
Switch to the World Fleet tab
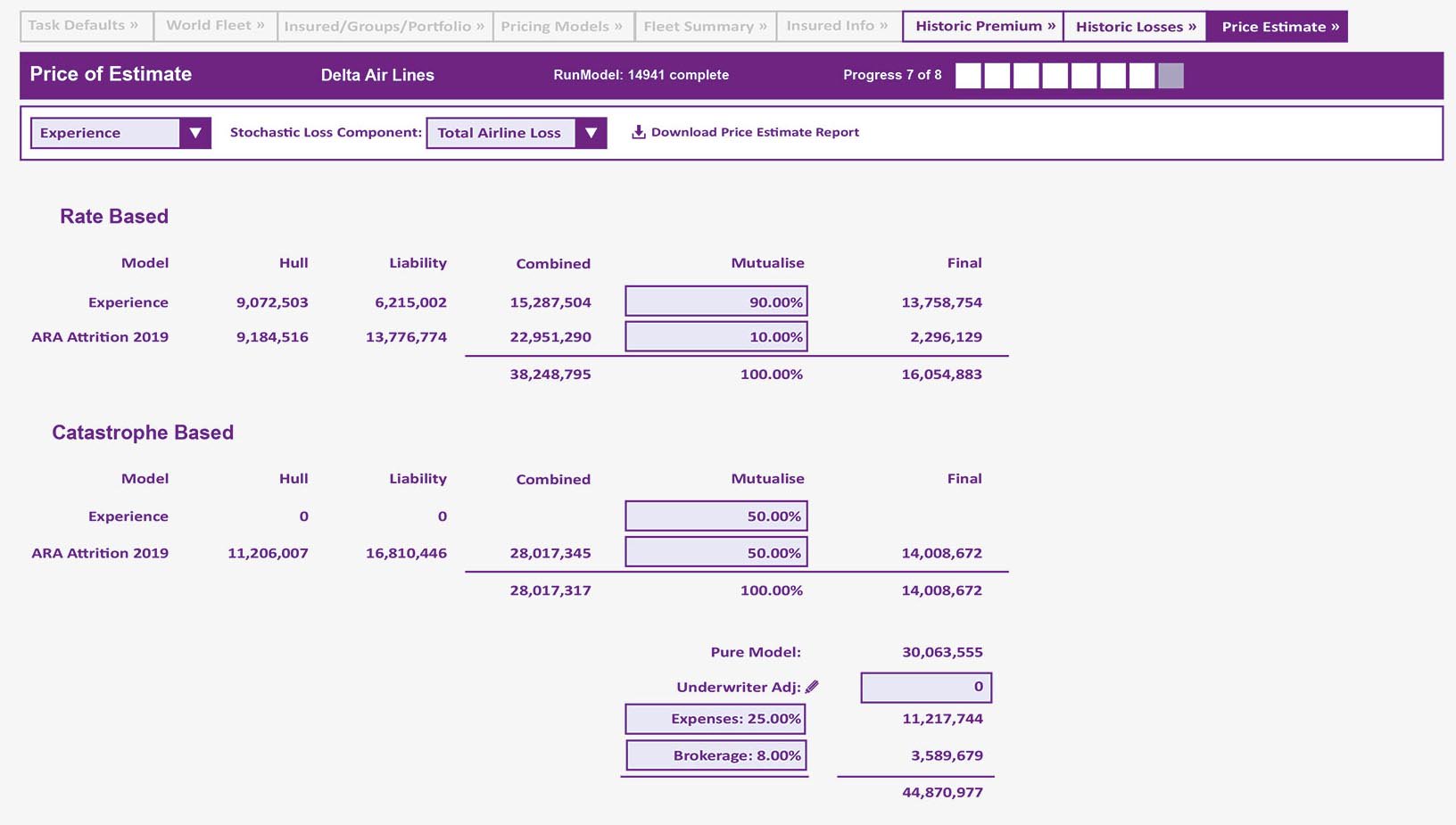coord(215,26)
